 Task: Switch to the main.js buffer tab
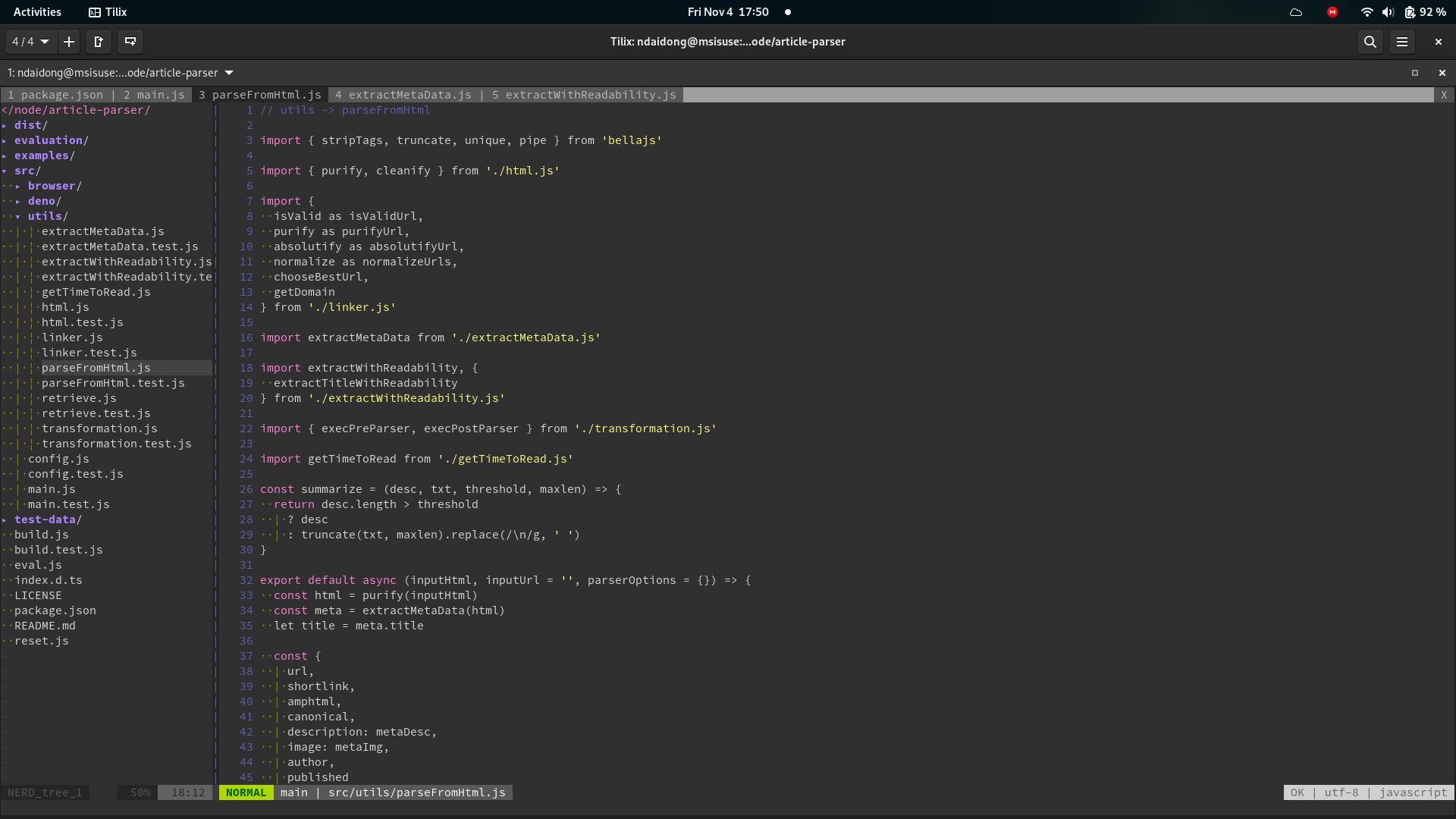(154, 95)
